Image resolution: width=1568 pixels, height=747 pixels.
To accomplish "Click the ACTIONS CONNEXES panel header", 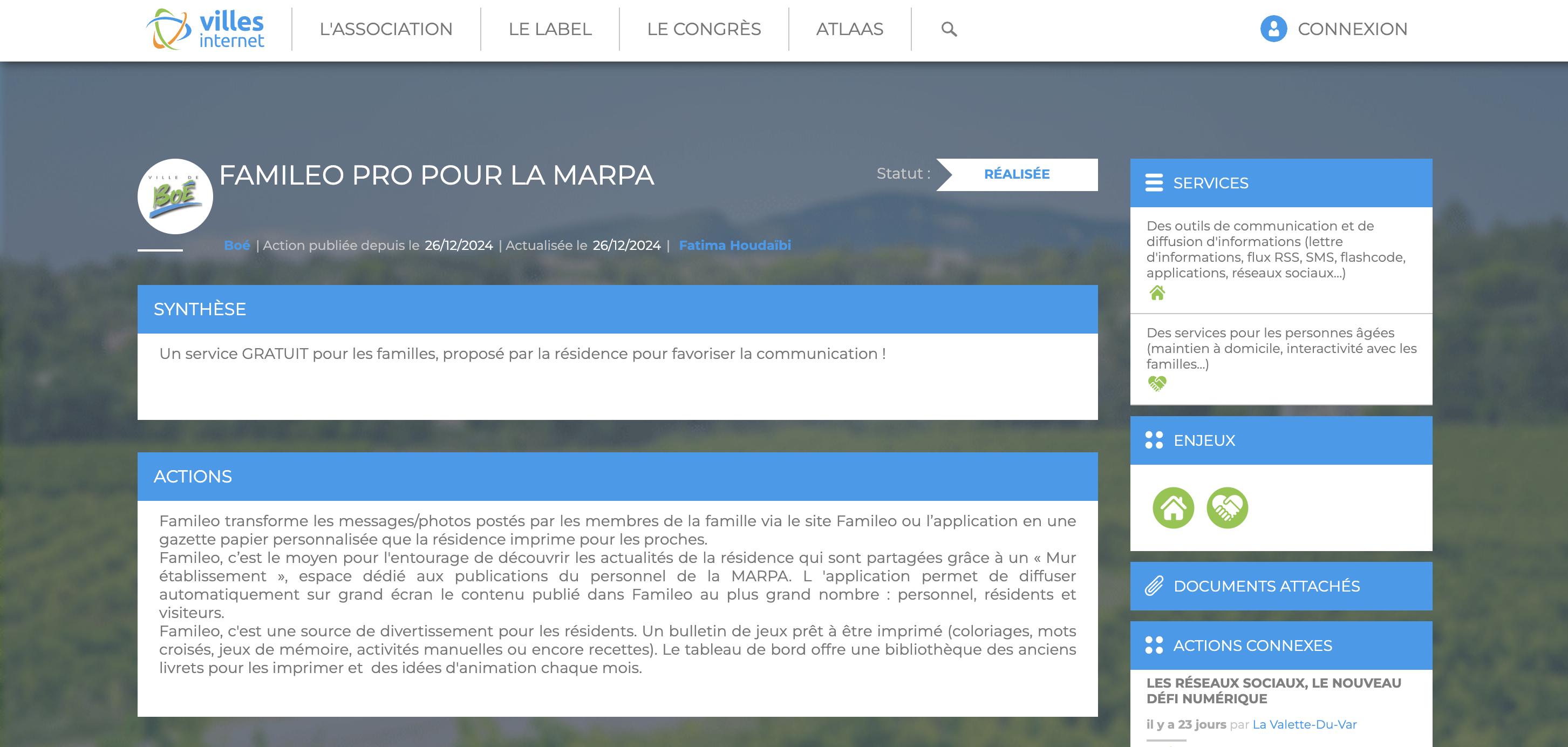I will pyautogui.click(x=1281, y=646).
